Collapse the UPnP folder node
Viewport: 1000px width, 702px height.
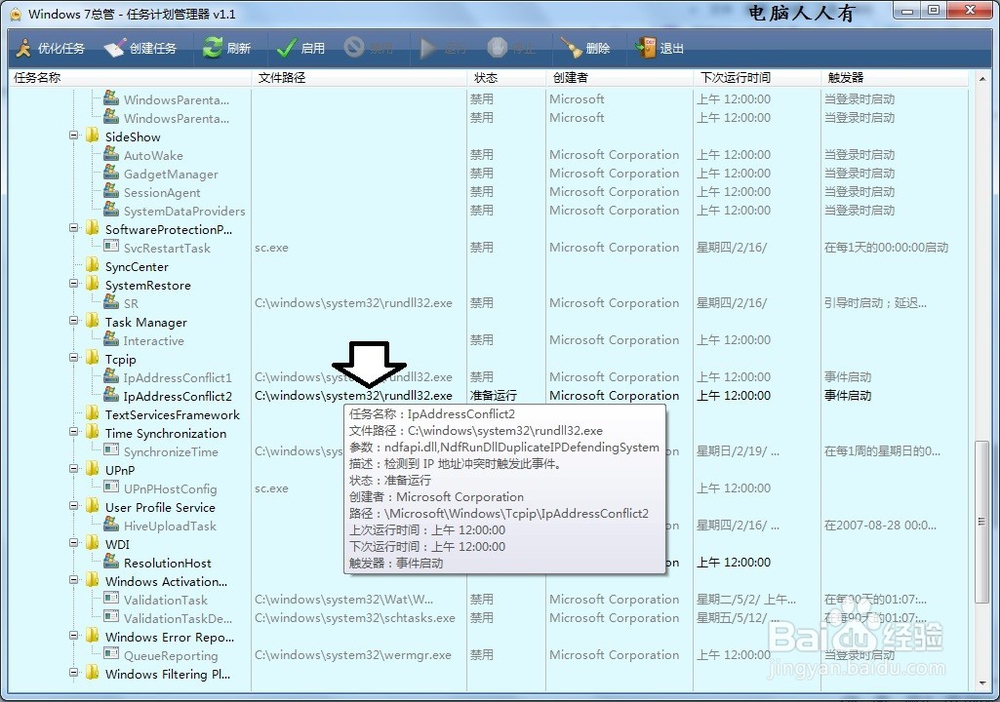pos(74,469)
